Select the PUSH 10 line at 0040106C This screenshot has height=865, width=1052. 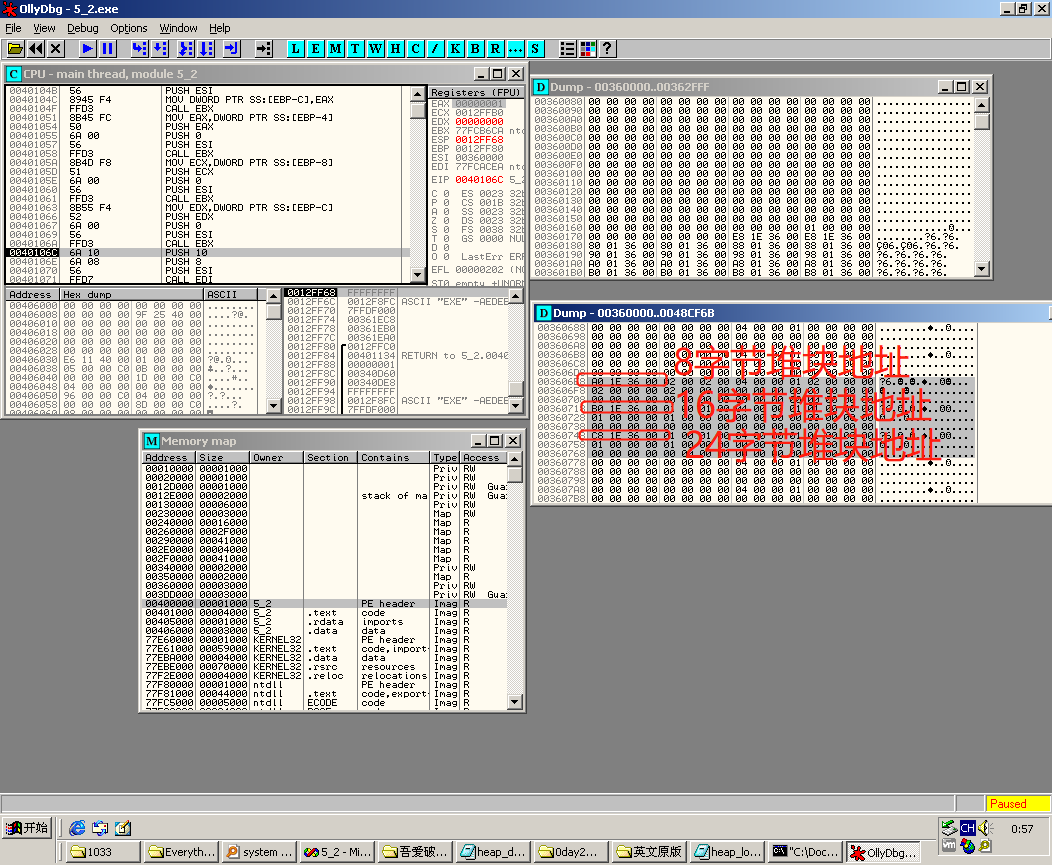click(x=207, y=253)
